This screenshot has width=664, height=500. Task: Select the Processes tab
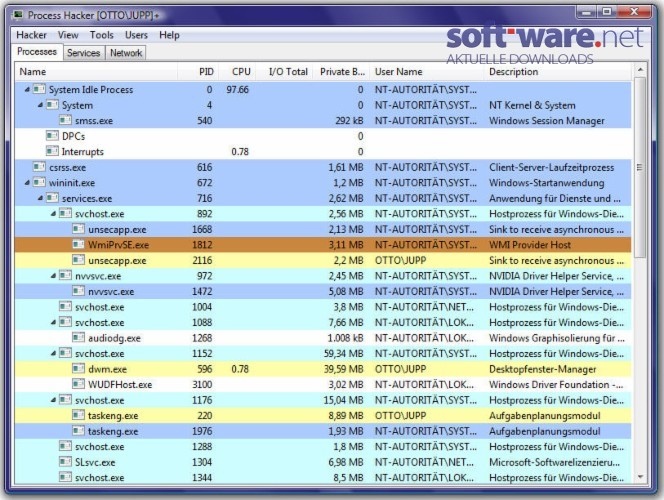pyautogui.click(x=37, y=52)
